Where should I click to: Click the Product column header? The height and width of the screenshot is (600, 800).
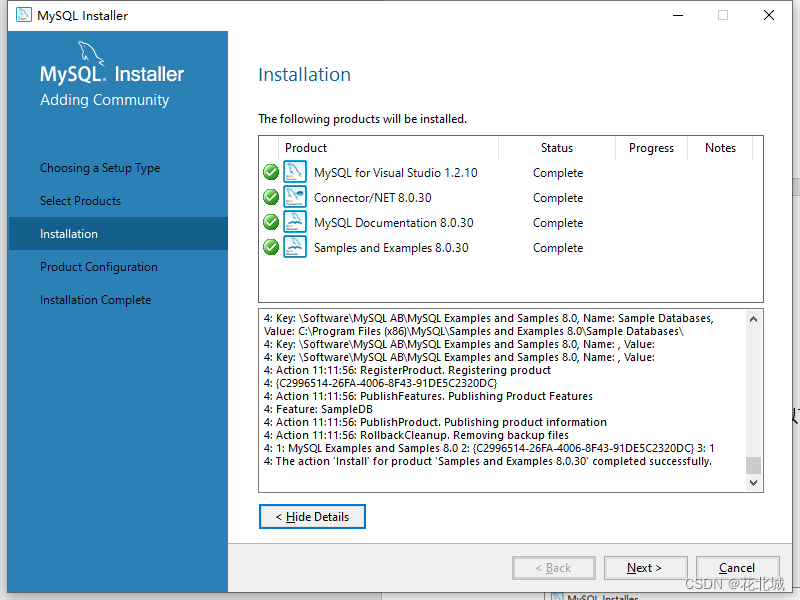click(389, 148)
